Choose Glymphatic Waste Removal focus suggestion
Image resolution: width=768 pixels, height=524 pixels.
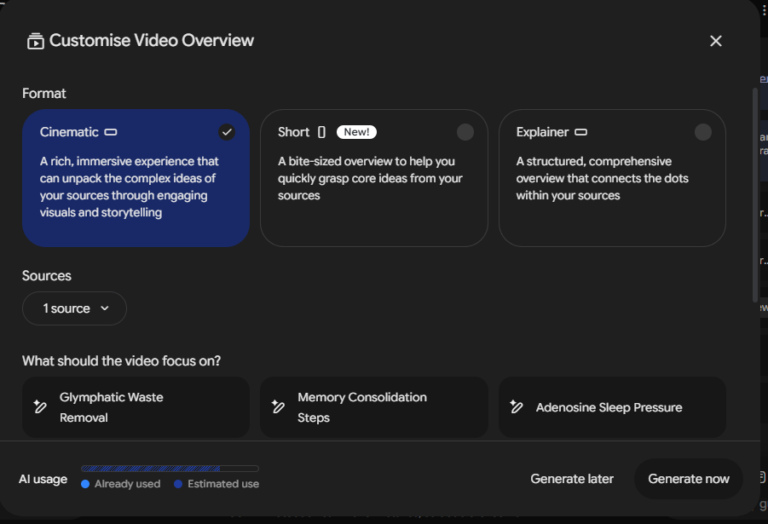click(x=136, y=407)
